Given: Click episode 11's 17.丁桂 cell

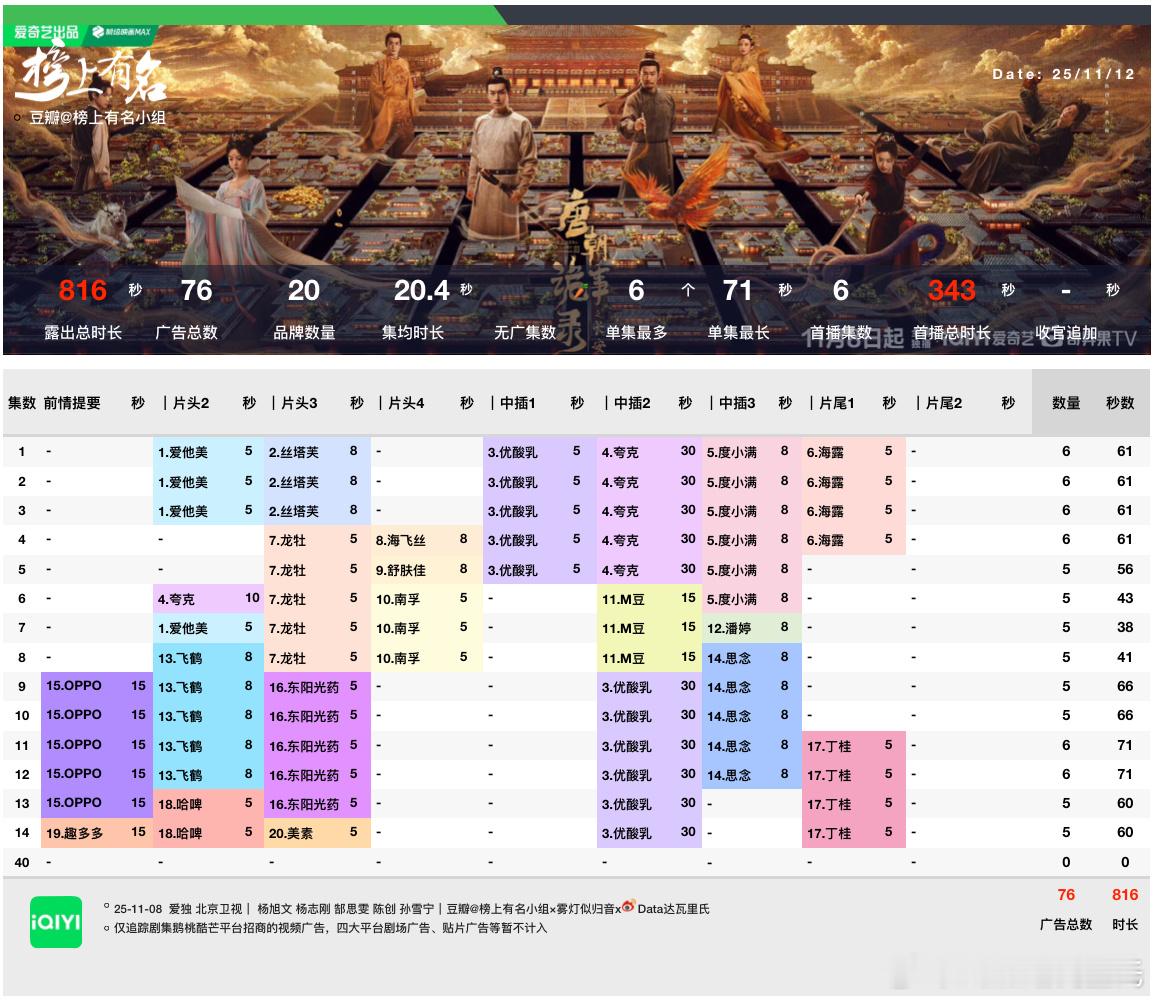Looking at the screenshot, I should pos(854,745).
